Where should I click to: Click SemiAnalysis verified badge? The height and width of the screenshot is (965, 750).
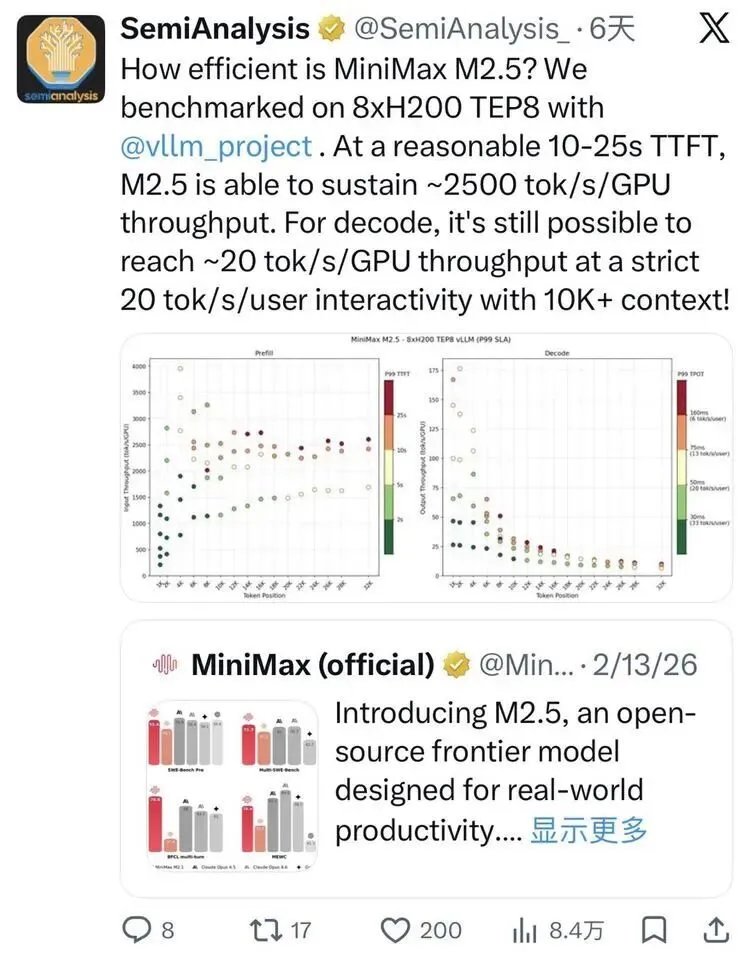click(x=332, y=30)
